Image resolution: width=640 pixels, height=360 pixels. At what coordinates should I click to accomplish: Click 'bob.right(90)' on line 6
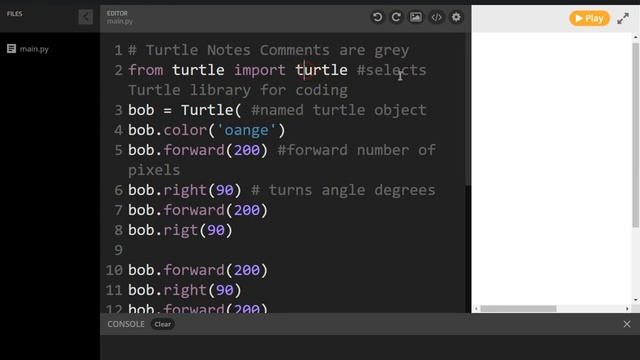pos(185,190)
